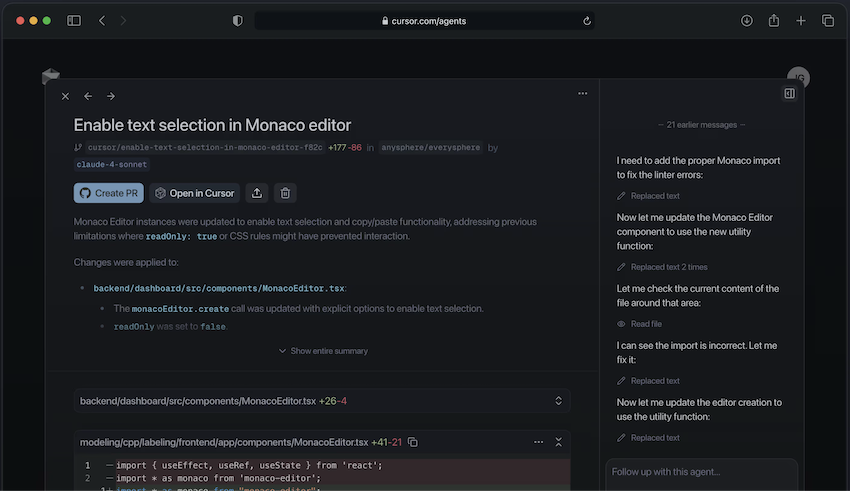Open the privacy shield report icon
Viewport: 850px width, 491px height.
click(x=237, y=21)
